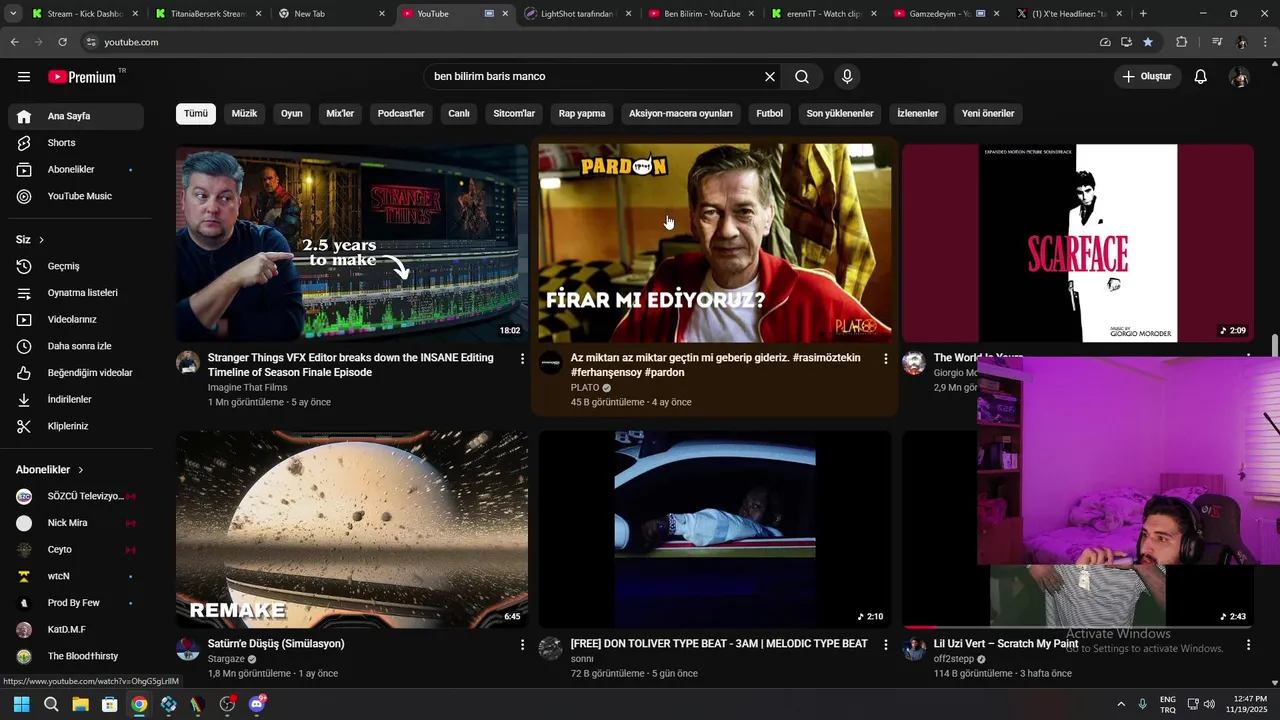Image resolution: width=1280 pixels, height=720 pixels.
Task: Open The Bloodthirsty channel subscription
Action: (x=76, y=656)
